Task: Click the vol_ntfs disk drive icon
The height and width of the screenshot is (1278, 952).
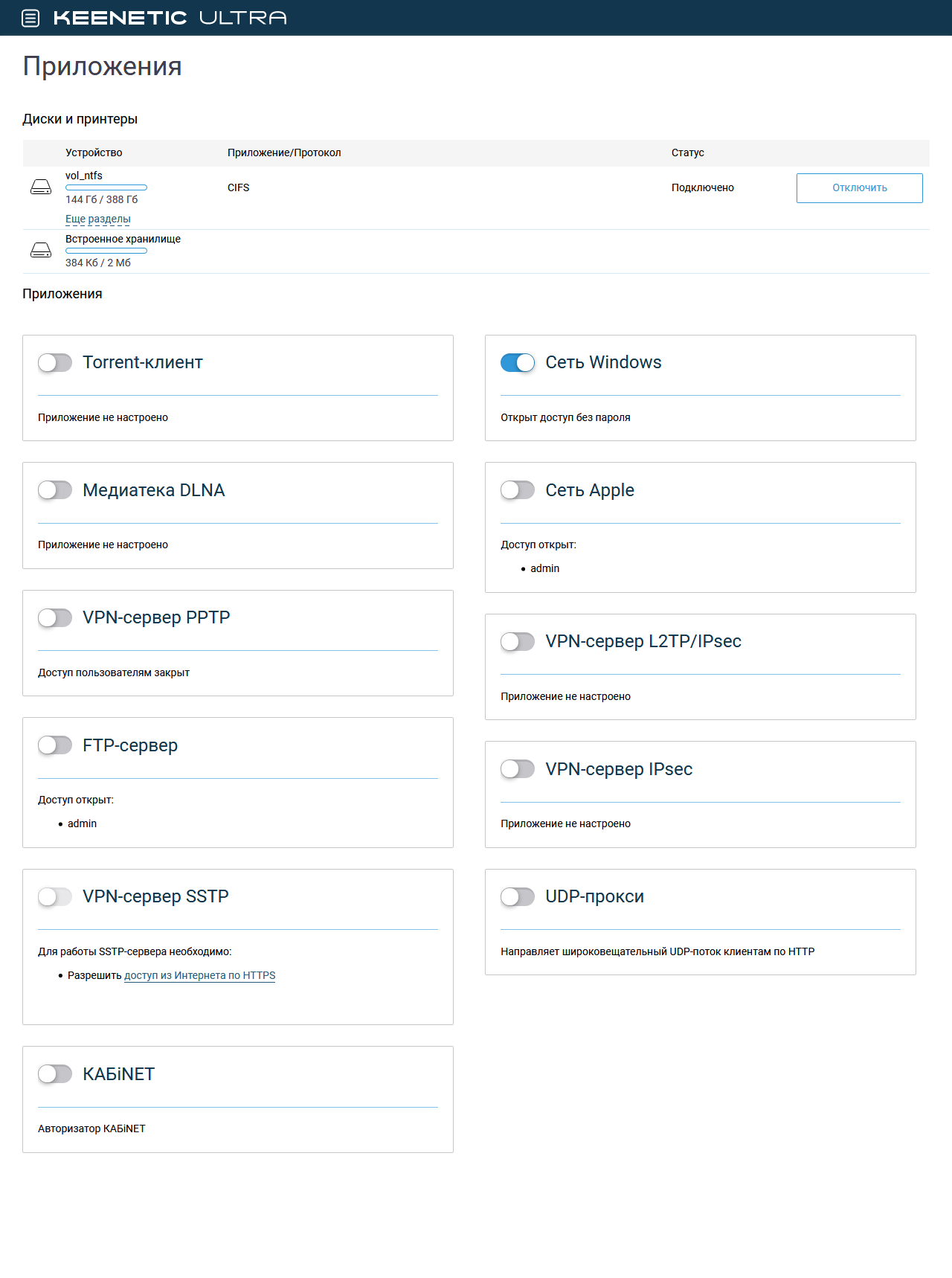Action: (x=41, y=187)
